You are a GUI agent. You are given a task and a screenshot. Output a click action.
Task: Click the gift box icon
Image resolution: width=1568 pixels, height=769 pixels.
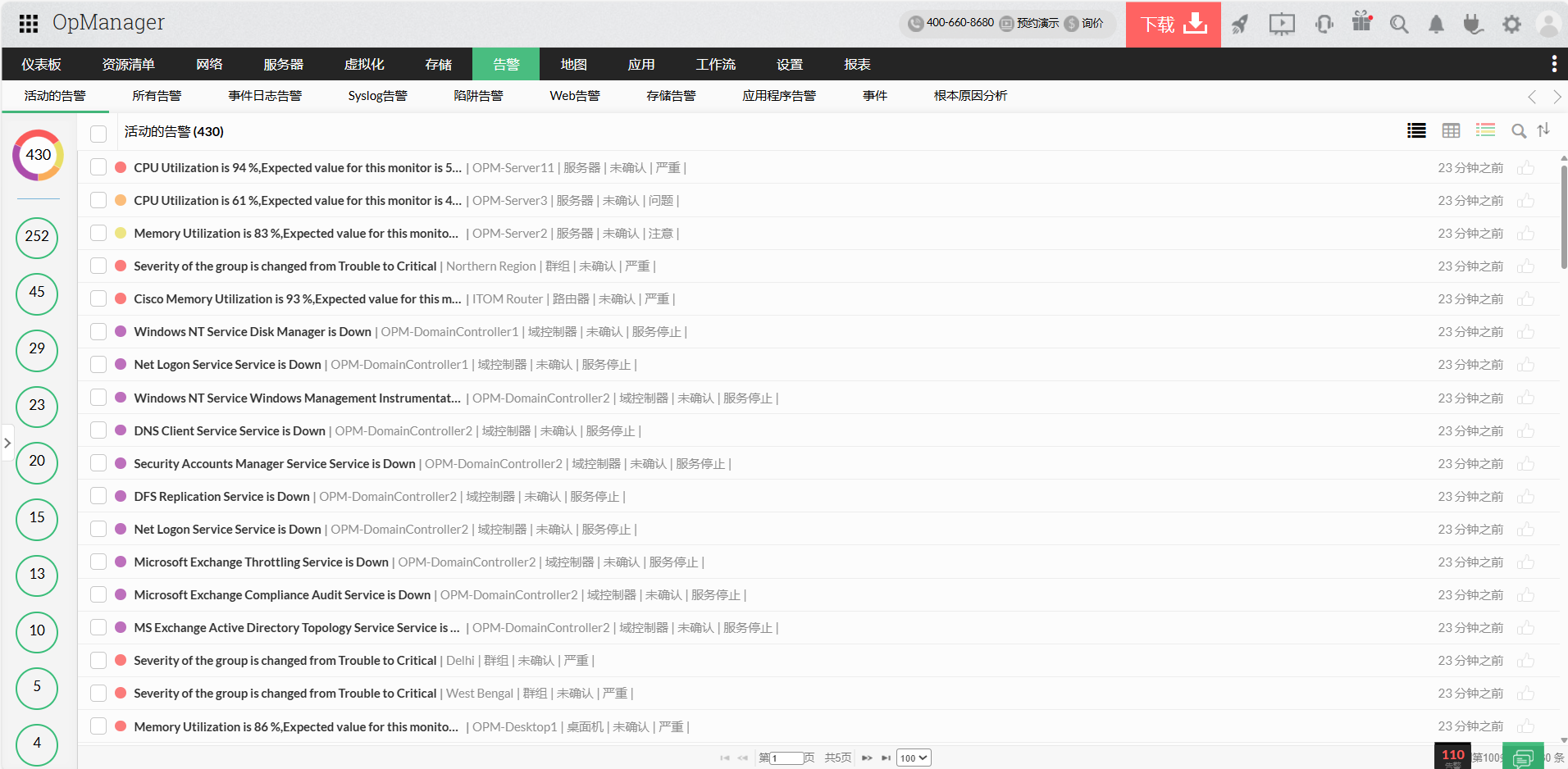pyautogui.click(x=1362, y=21)
